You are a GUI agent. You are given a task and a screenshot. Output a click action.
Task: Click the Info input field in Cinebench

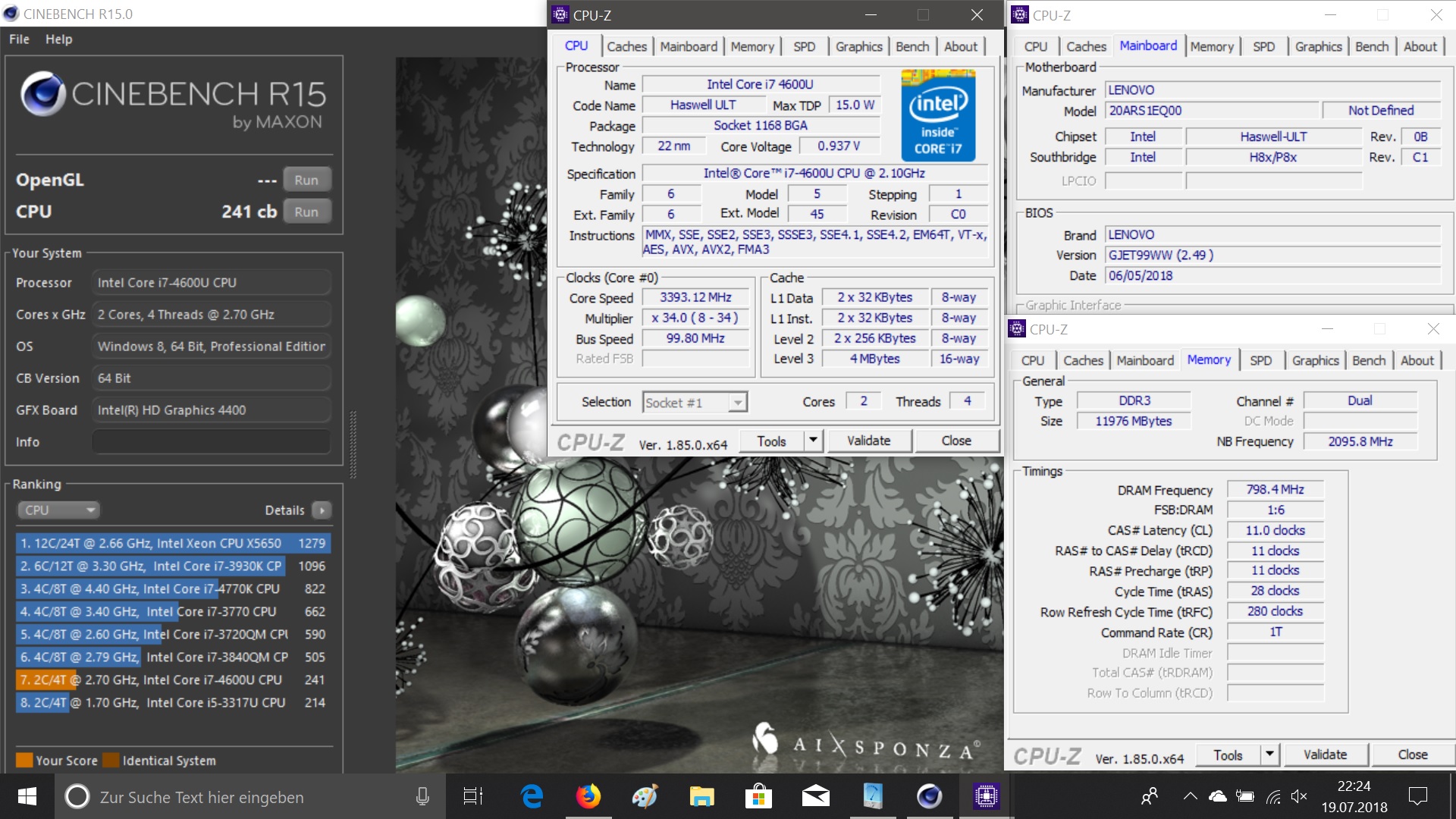pyautogui.click(x=211, y=441)
